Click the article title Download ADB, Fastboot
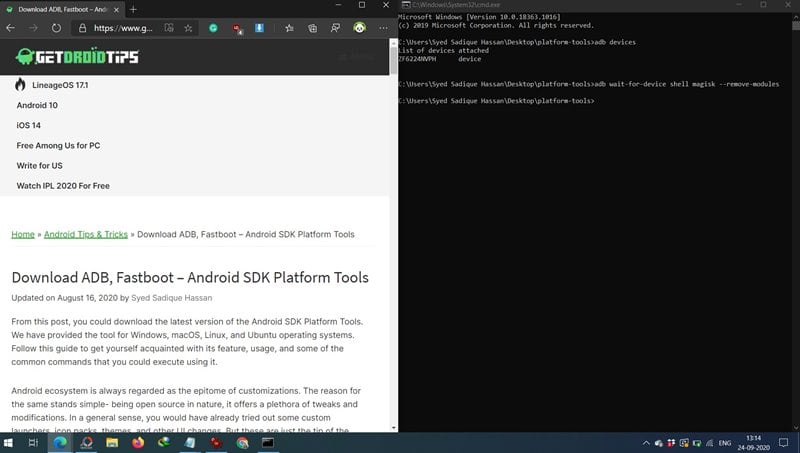 pos(190,278)
